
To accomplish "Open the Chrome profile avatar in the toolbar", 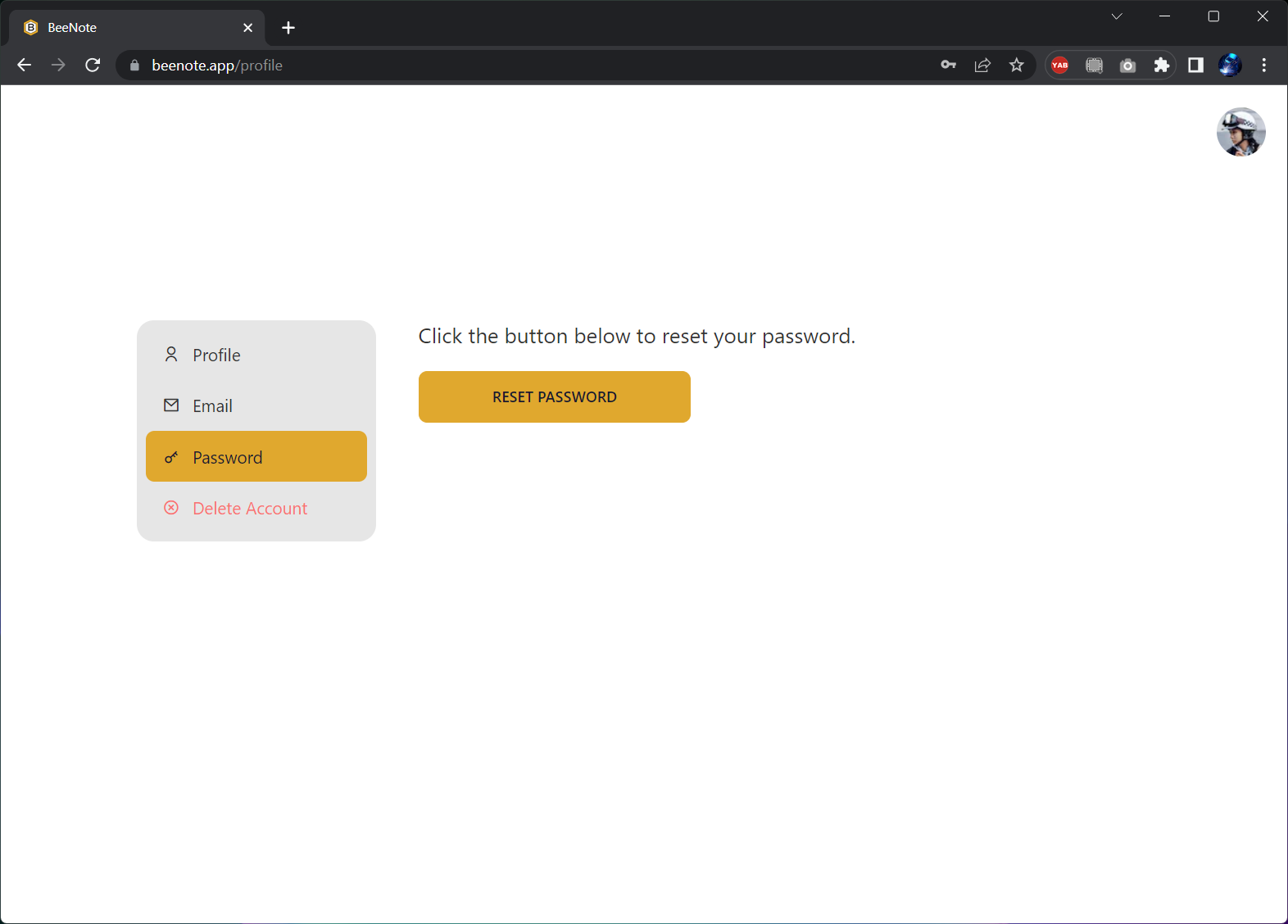I will 1230,65.
